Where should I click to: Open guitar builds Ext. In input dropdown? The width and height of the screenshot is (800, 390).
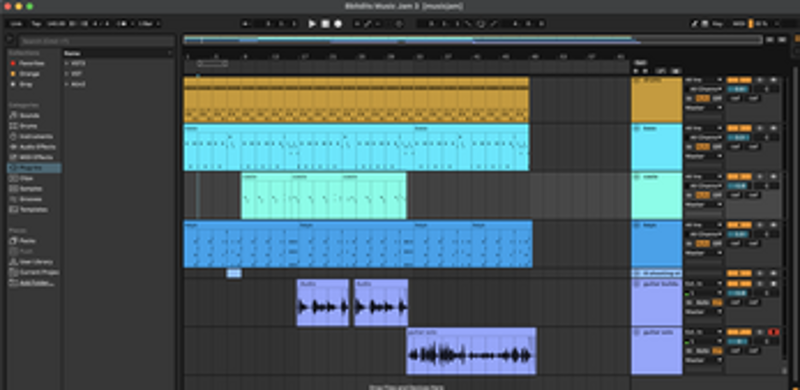(704, 284)
